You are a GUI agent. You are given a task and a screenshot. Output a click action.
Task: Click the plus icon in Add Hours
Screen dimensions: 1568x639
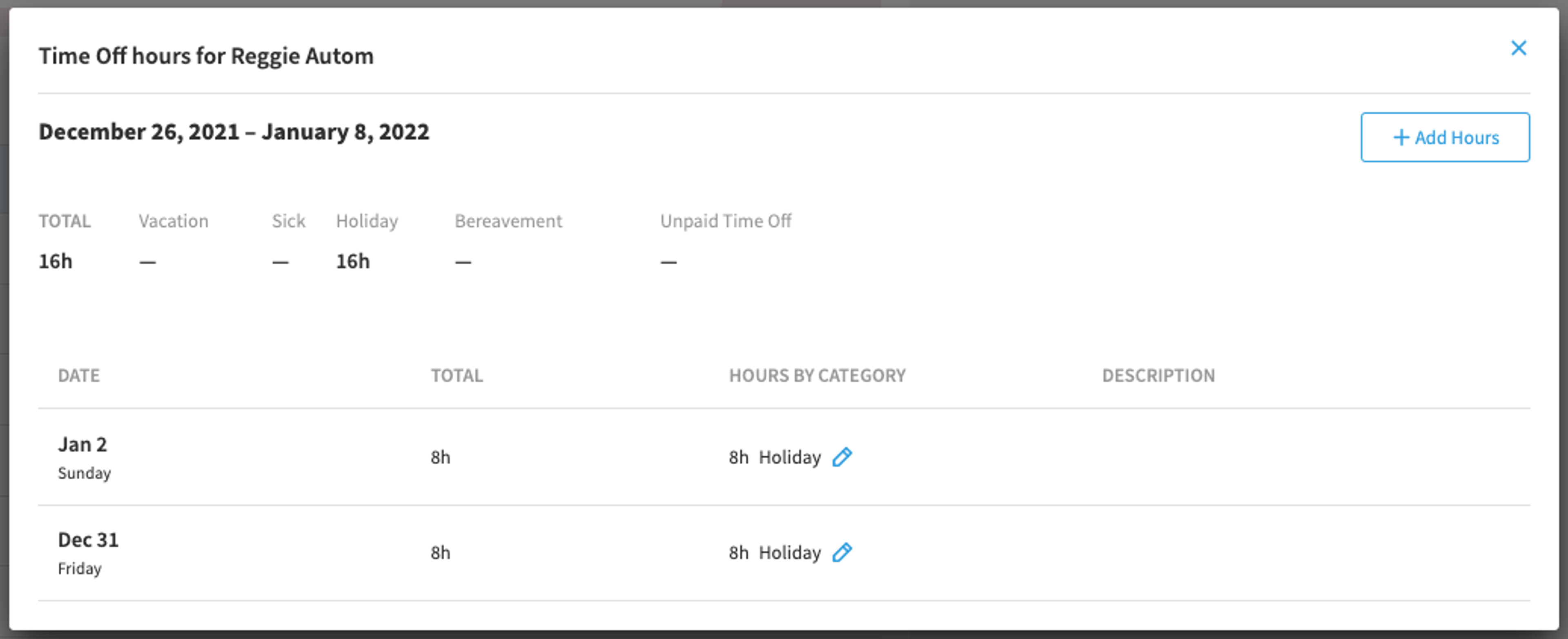[1401, 137]
